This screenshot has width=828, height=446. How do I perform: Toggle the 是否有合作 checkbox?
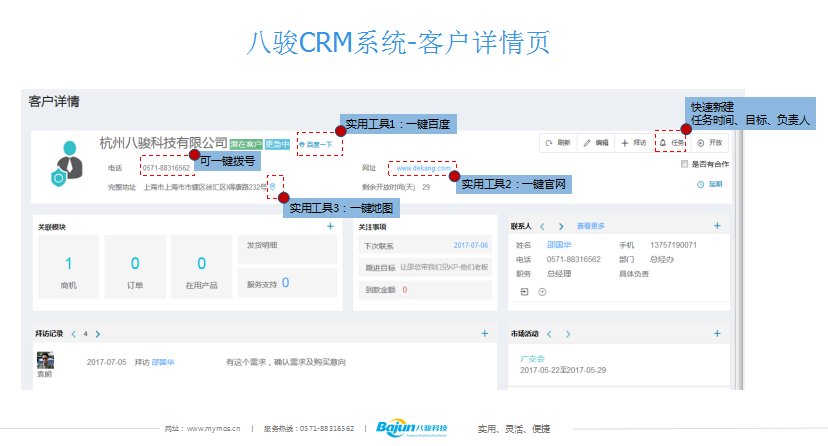point(684,164)
